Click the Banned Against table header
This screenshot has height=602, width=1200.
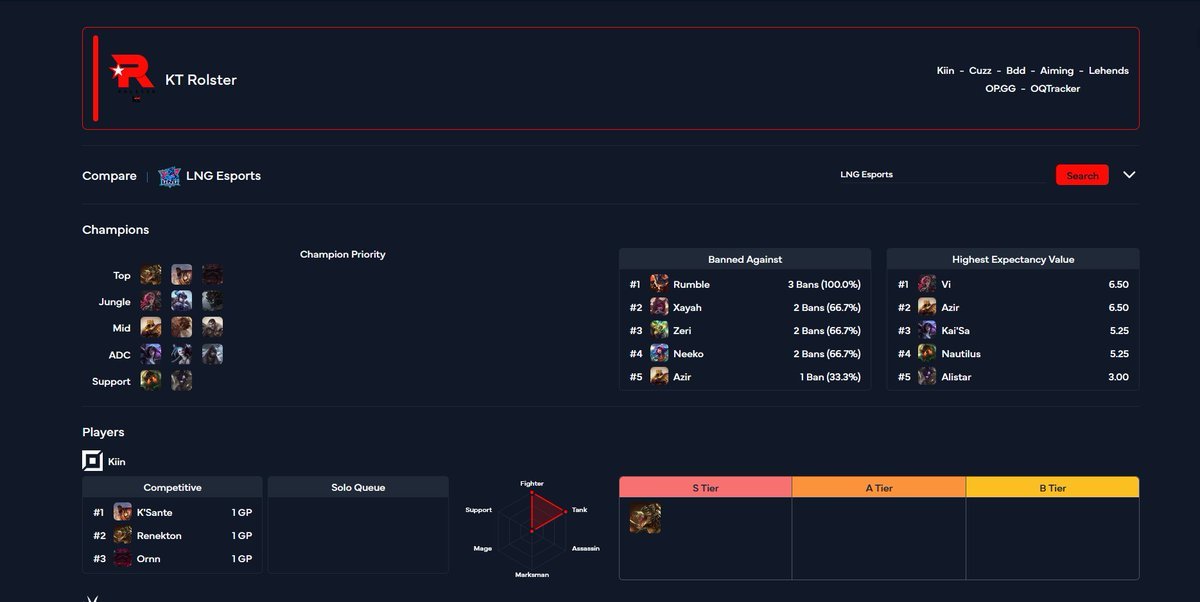[x=745, y=259]
